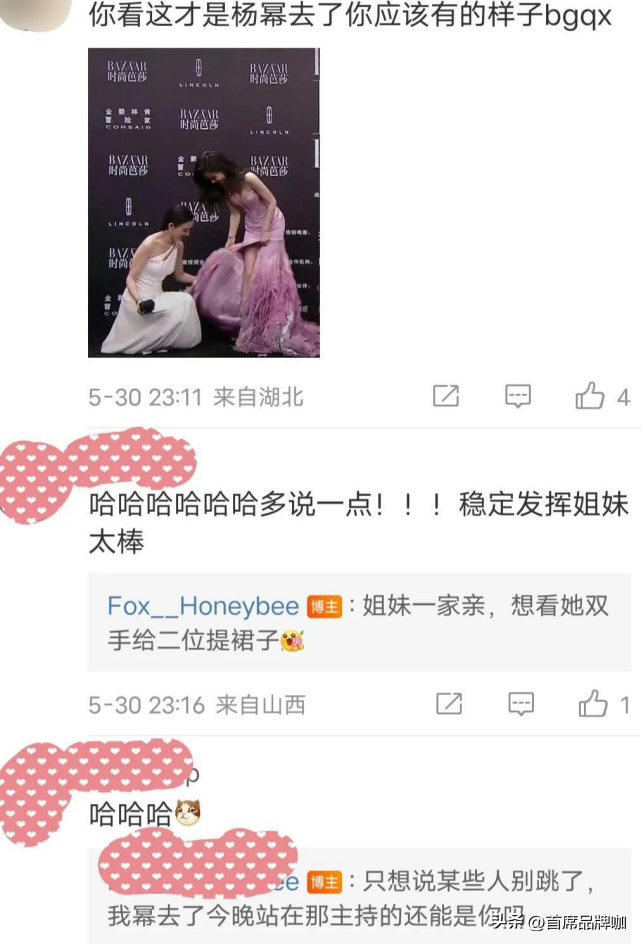Open bottom reply starting 只想说某些人别跳了
Viewport: 641px width, 944px height.
359,896
